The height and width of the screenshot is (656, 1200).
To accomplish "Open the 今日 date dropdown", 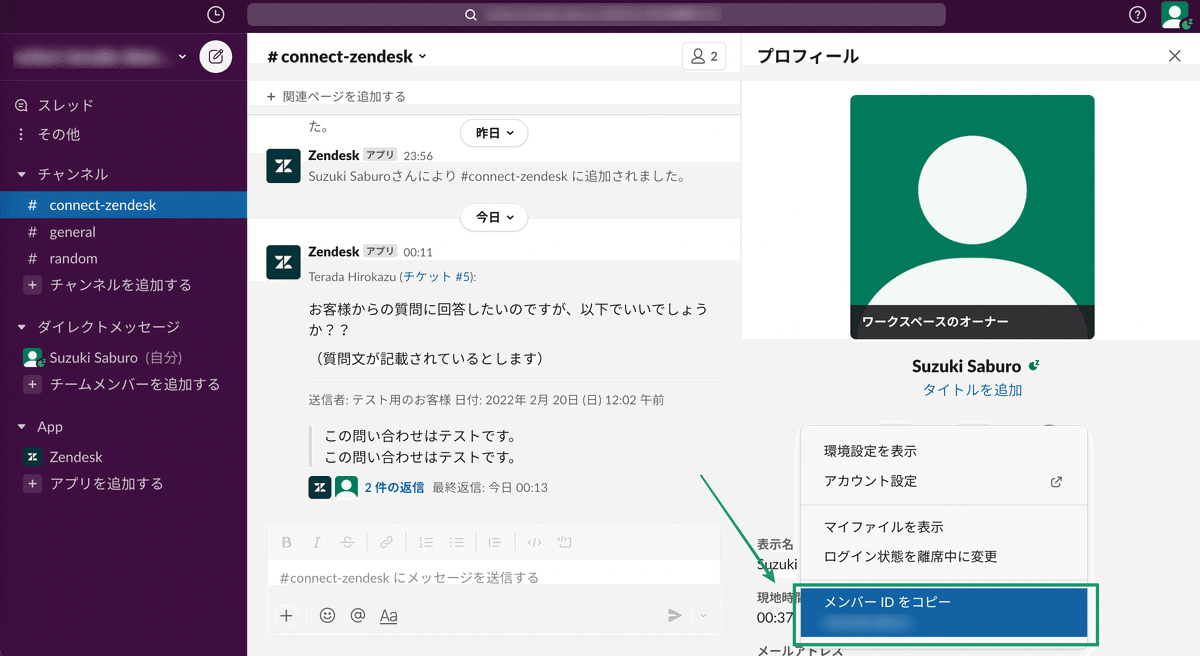I will 494,217.
